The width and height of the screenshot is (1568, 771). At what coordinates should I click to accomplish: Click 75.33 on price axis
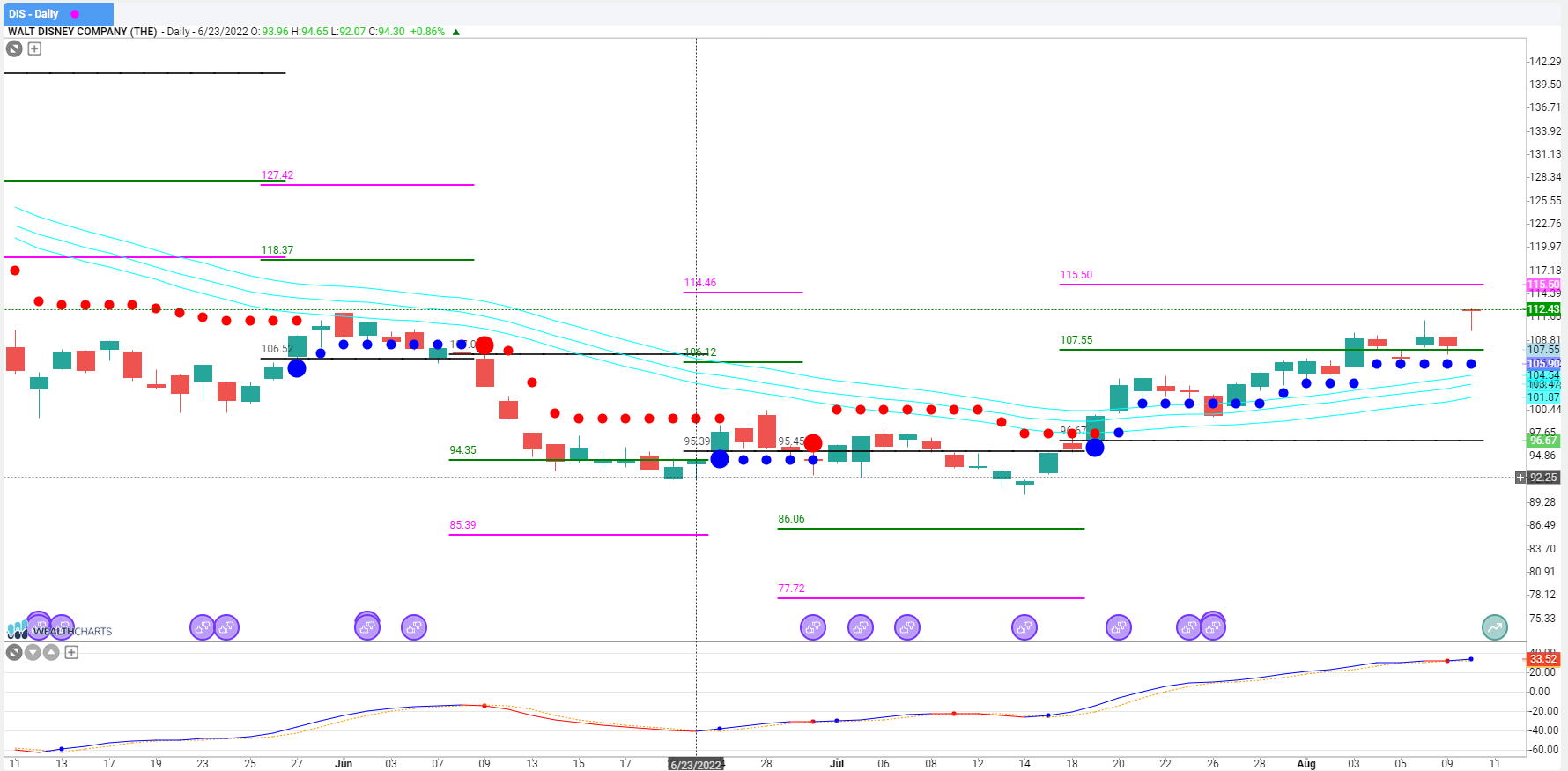1542,619
